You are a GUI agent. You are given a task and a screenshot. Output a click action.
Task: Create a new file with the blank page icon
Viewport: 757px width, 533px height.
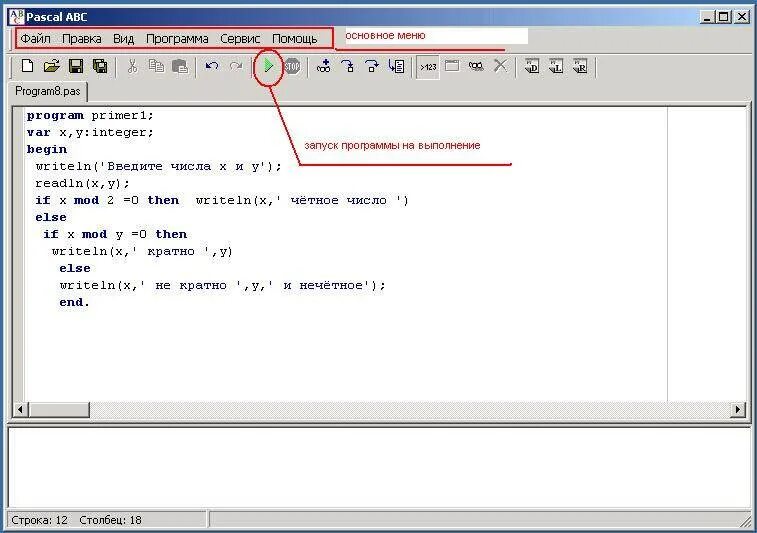pos(28,66)
